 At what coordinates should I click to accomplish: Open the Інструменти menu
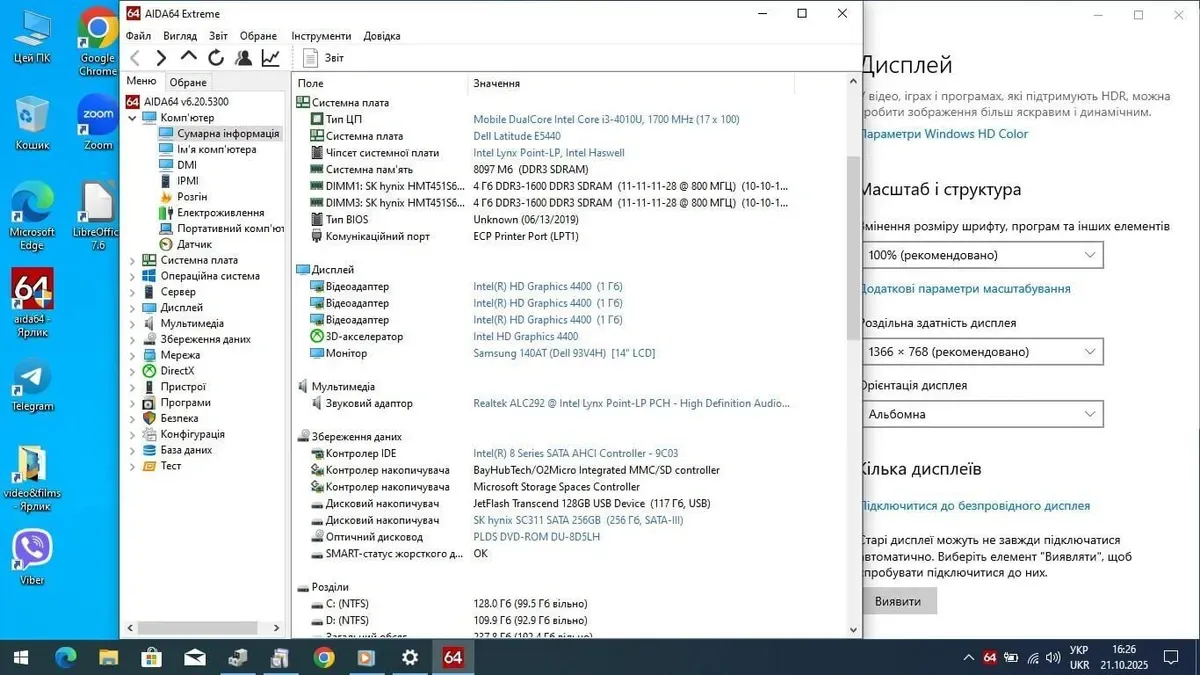click(321, 36)
